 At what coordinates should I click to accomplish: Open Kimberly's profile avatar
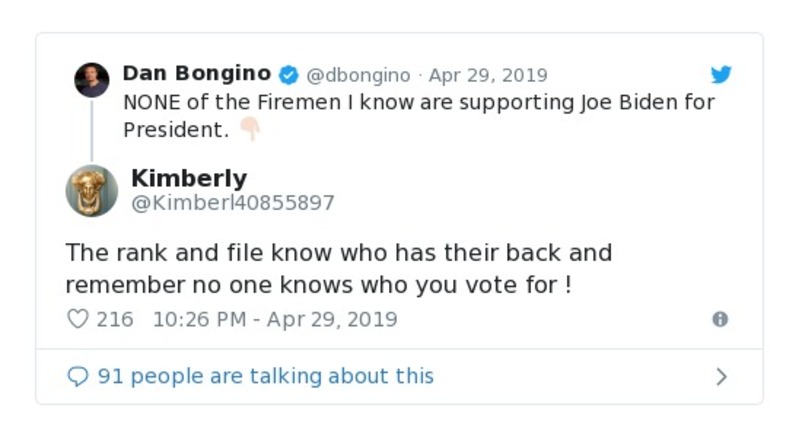click(x=92, y=190)
